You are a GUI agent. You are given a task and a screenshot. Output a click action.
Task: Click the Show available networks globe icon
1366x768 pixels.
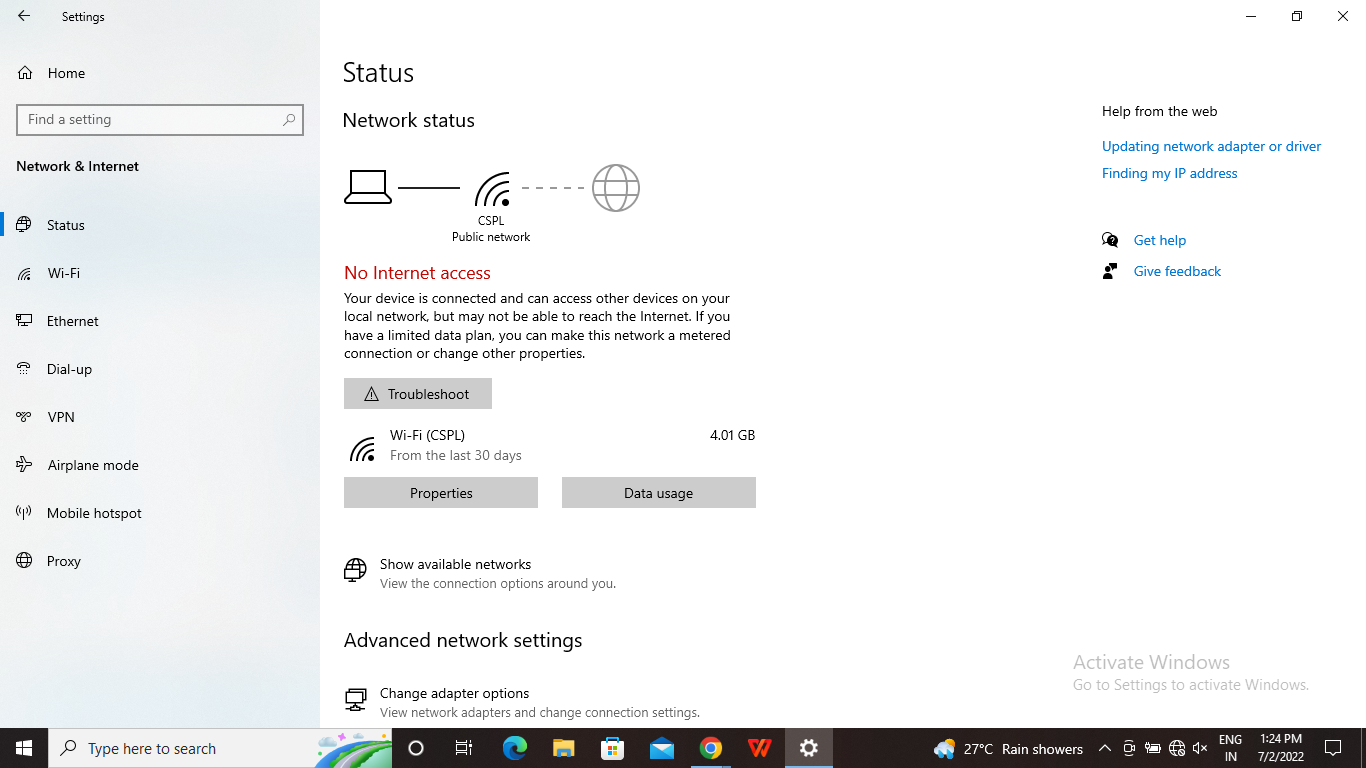point(355,570)
